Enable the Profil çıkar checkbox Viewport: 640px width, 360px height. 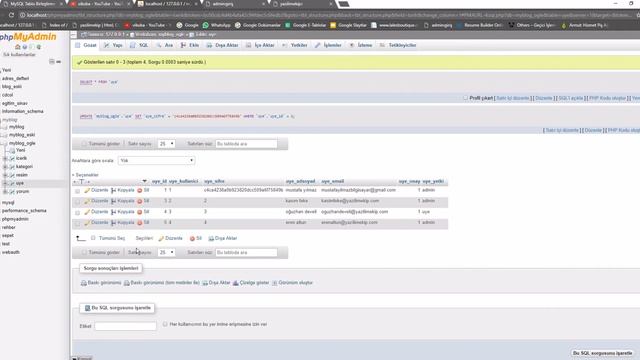(465, 98)
